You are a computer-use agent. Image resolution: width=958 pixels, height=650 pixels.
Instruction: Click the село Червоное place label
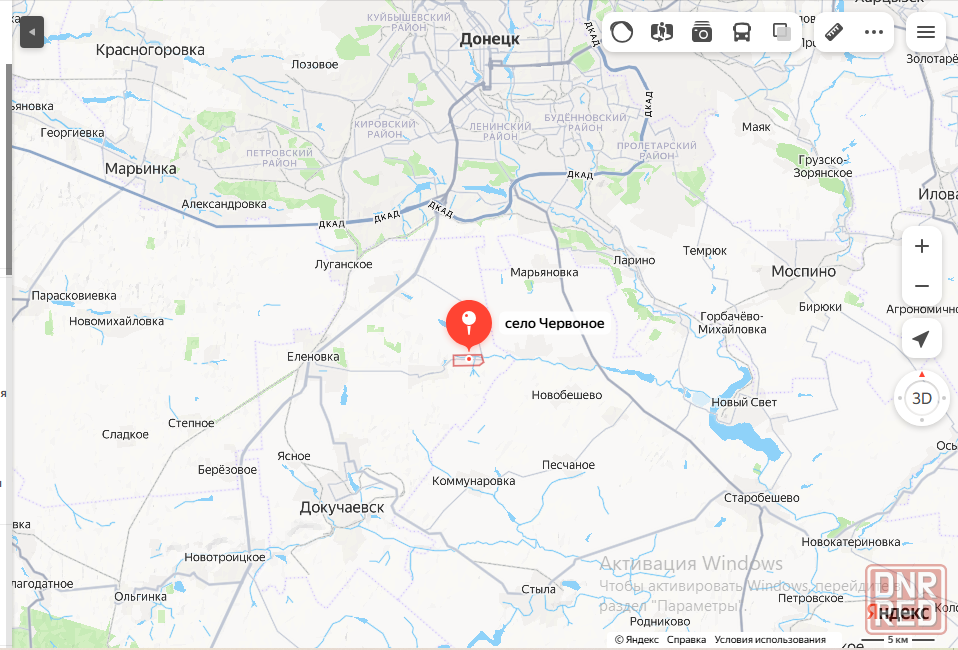(554, 323)
